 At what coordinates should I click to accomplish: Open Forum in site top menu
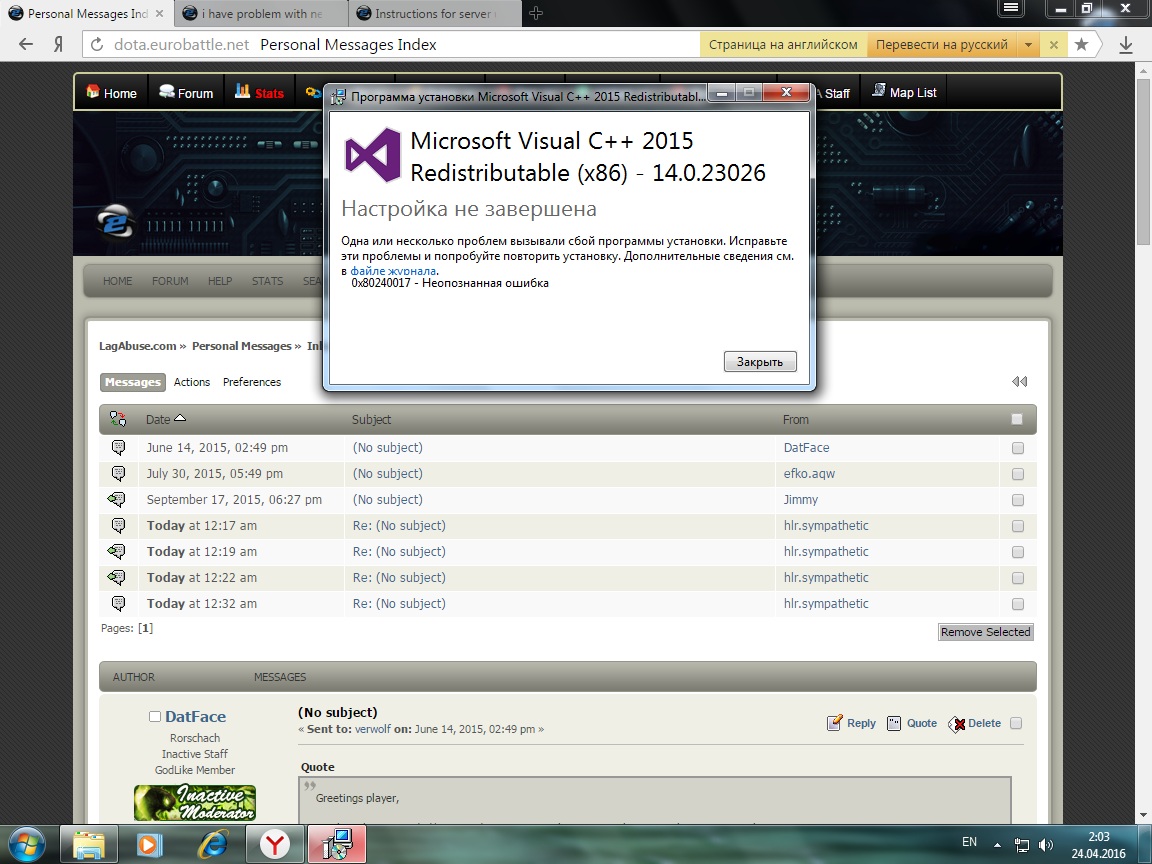point(187,93)
